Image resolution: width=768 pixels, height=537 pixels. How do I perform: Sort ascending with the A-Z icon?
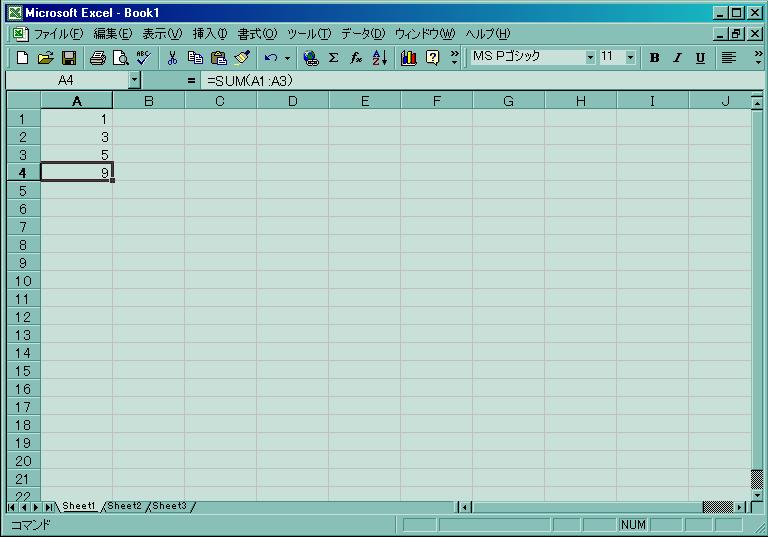tap(380, 58)
